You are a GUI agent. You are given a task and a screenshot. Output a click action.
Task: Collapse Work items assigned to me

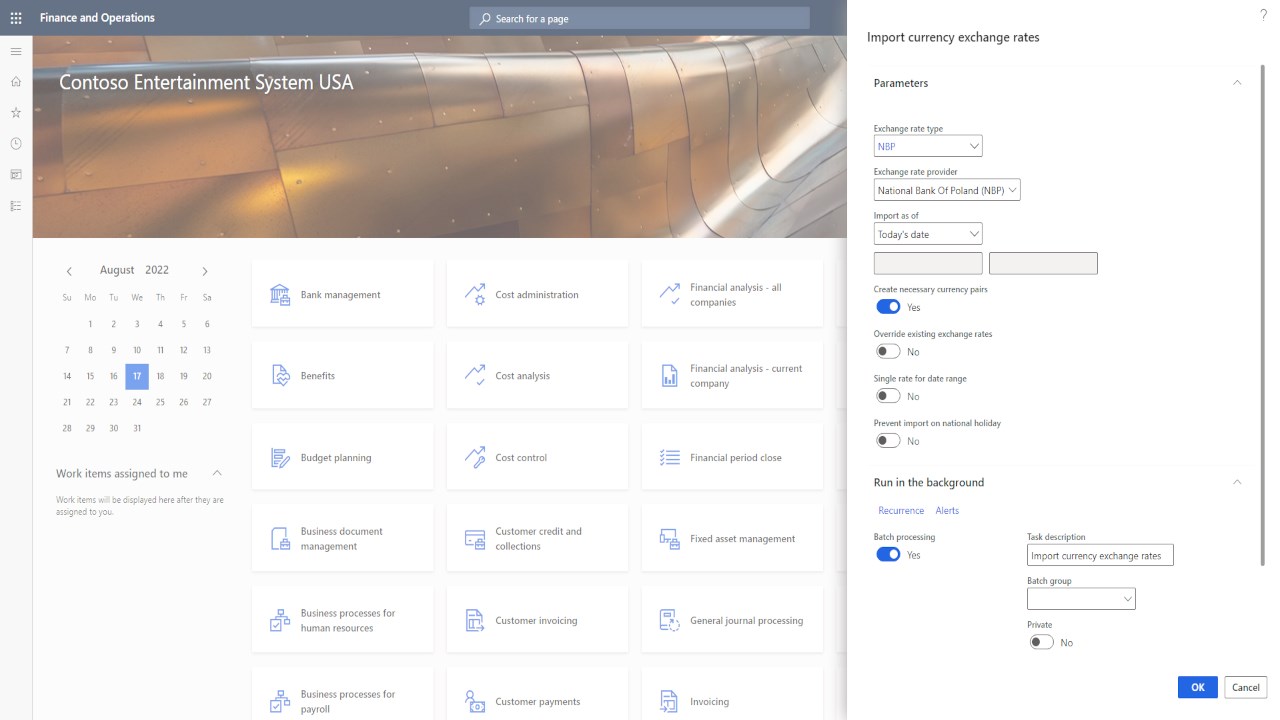tap(217, 473)
